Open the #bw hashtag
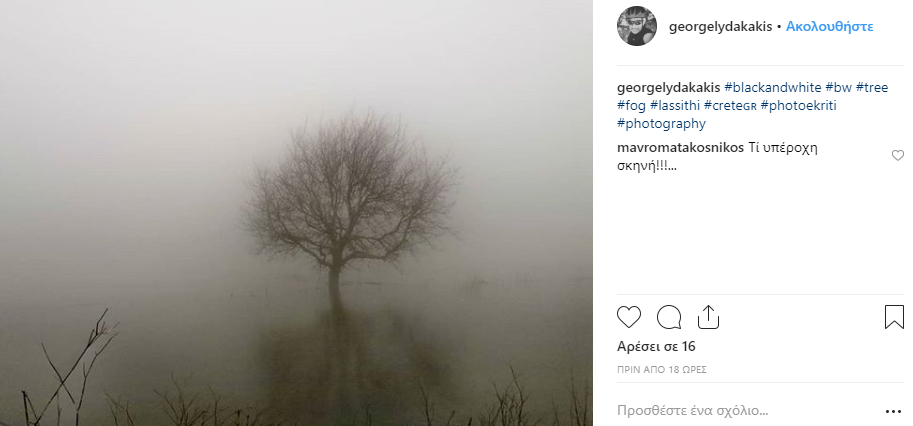 [x=838, y=87]
